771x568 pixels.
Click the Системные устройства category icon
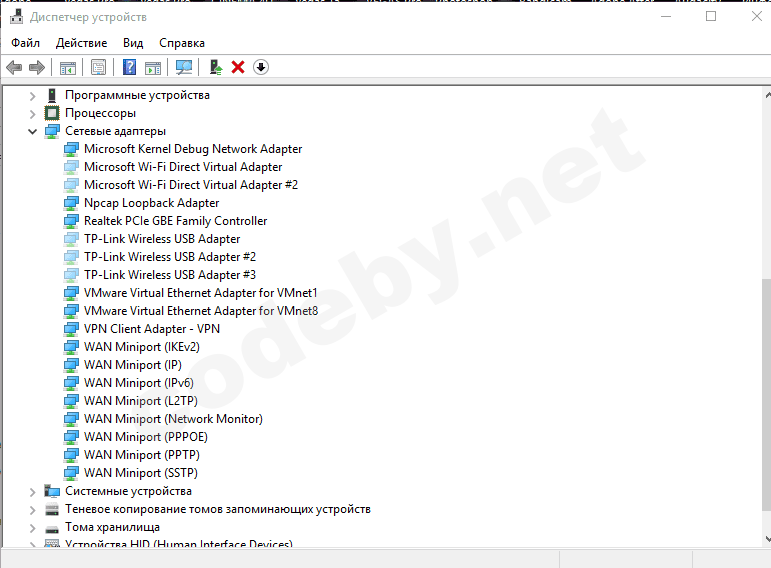pyautogui.click(x=52, y=491)
